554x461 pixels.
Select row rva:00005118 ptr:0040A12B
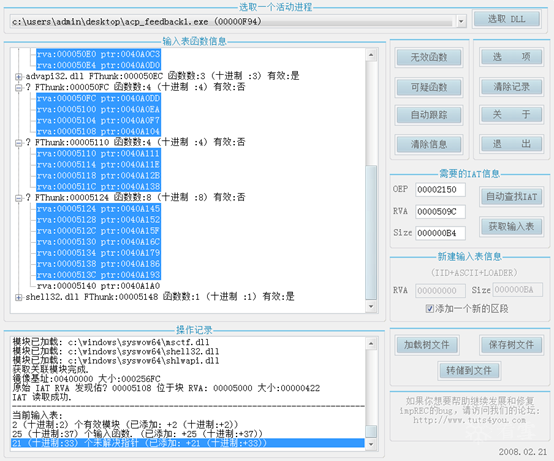click(98, 176)
